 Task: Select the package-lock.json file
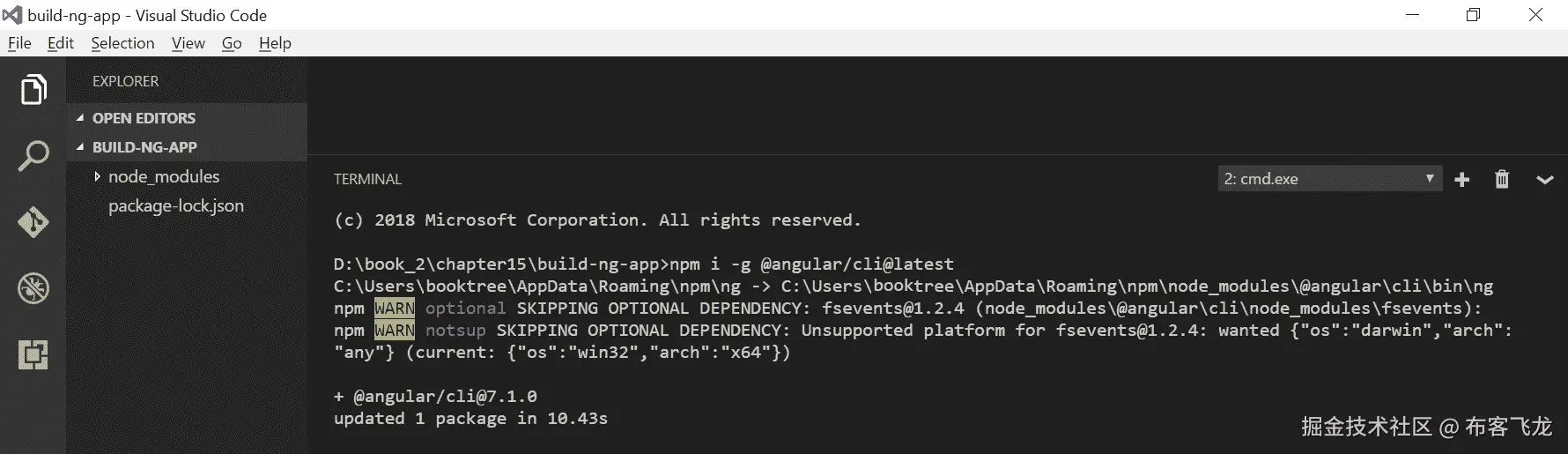click(176, 205)
